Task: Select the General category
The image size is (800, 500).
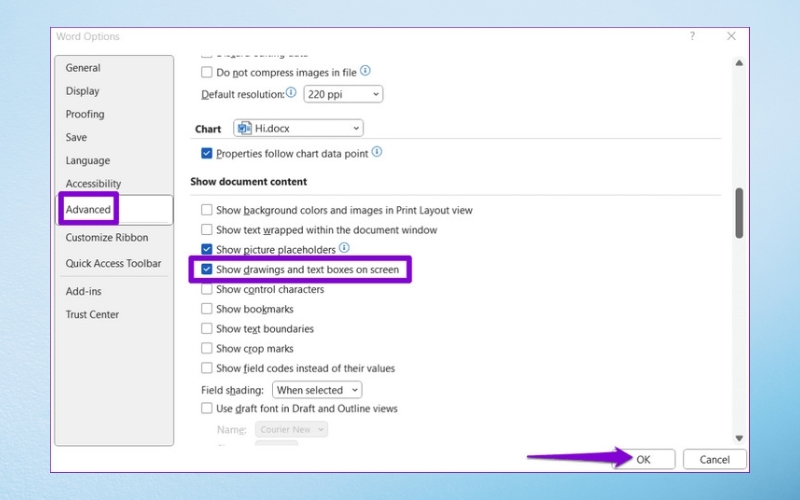Action: 83,68
